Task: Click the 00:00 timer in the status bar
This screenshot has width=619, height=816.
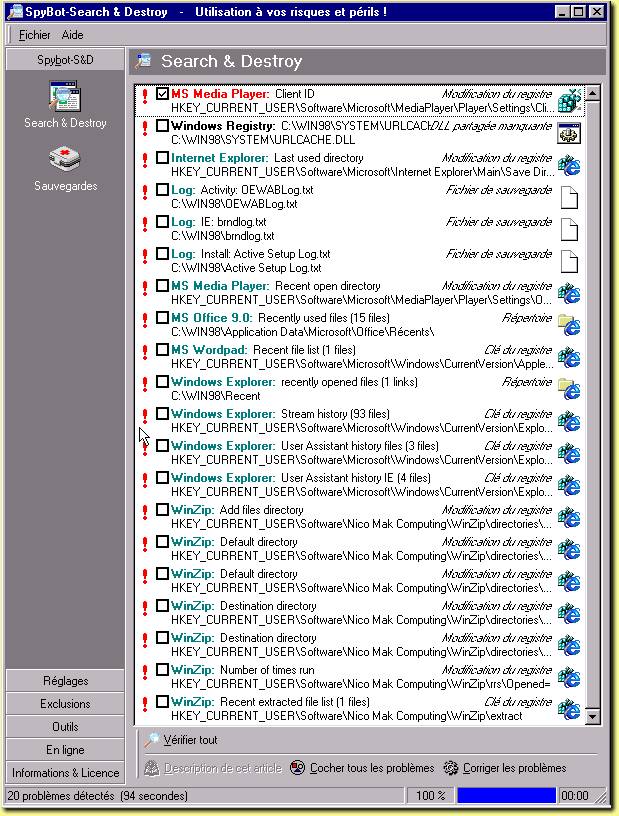Action: pyautogui.click(x=575, y=796)
